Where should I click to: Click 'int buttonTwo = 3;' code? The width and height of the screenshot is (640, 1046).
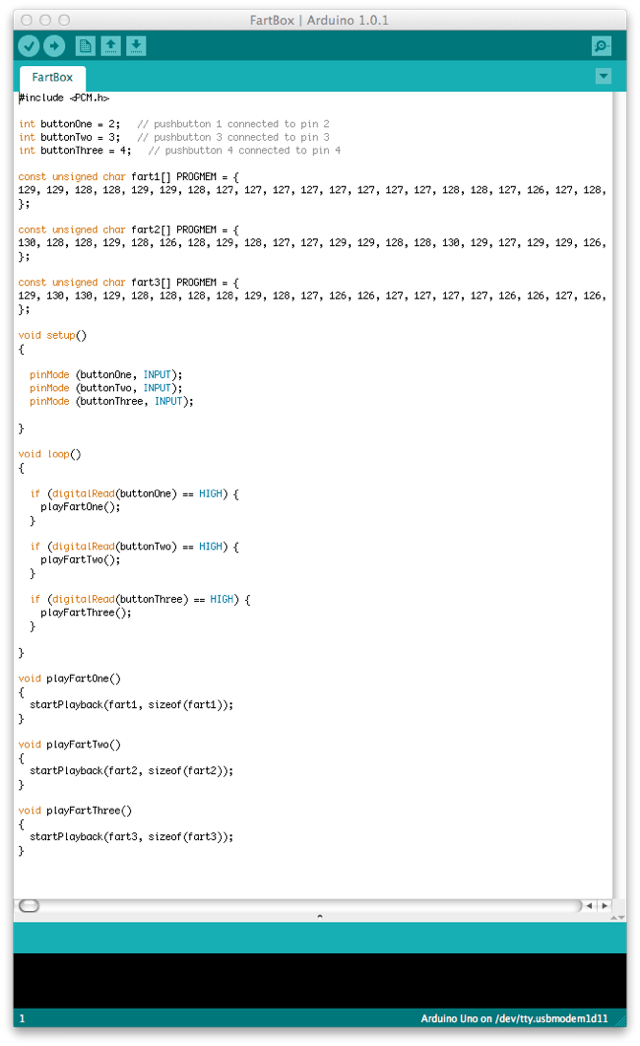click(69, 137)
